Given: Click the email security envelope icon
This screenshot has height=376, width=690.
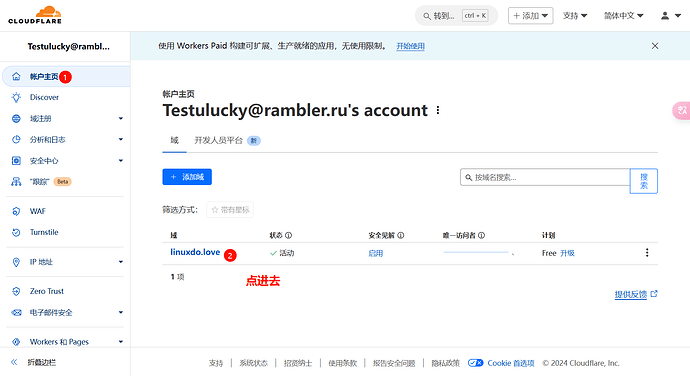Looking at the screenshot, I should click(16, 313).
